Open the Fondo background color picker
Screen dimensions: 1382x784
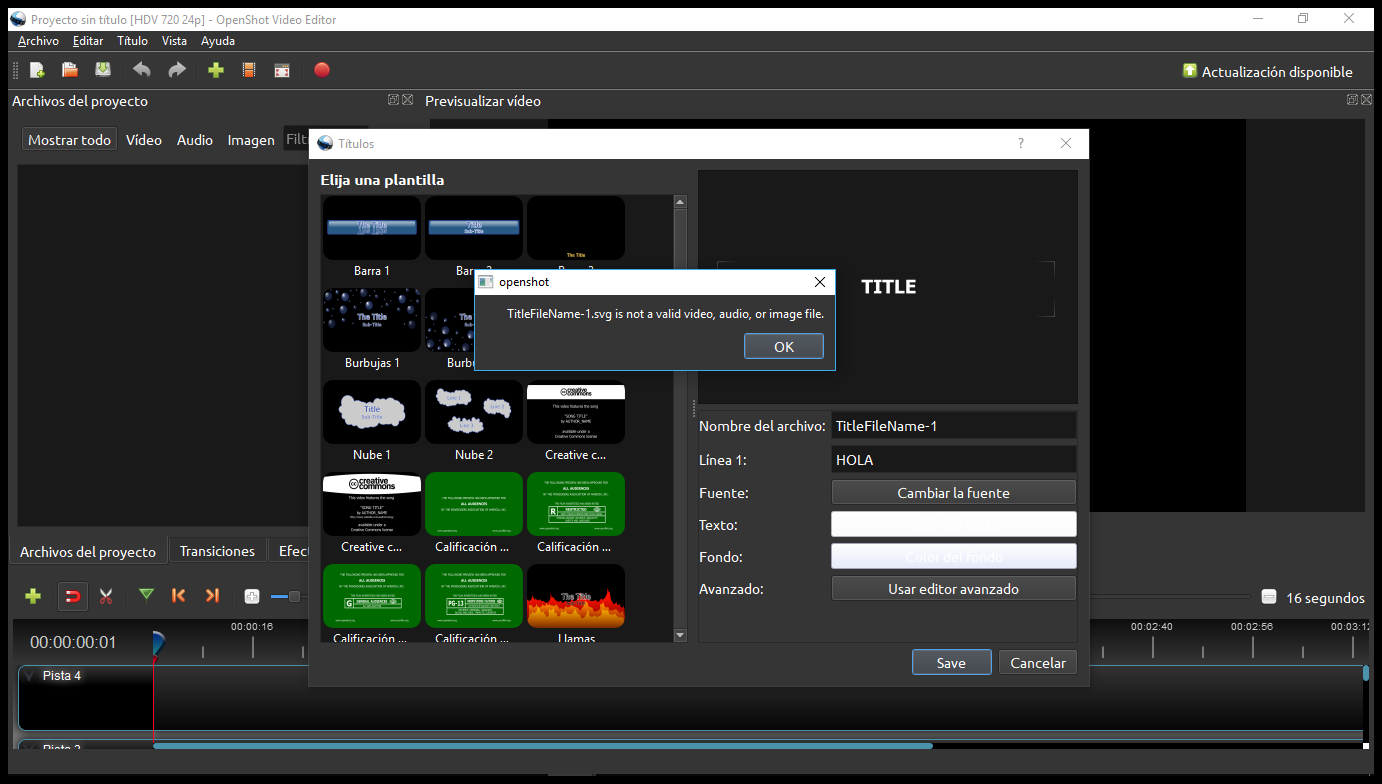pyautogui.click(x=954, y=556)
